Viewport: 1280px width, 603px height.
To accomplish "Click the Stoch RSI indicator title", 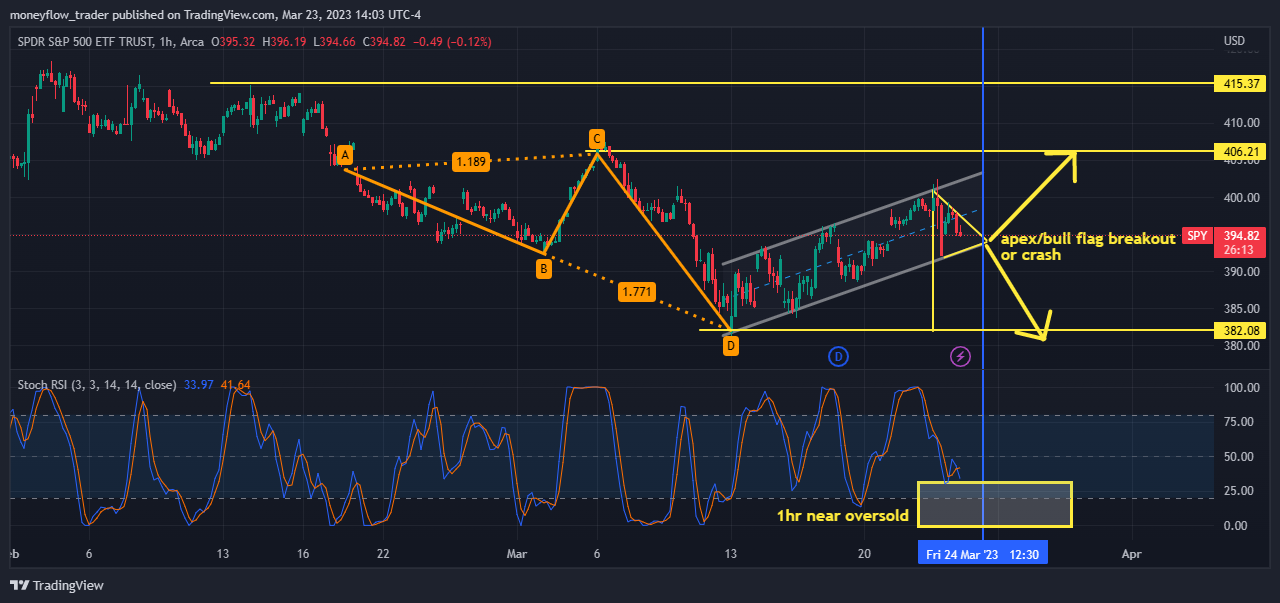I will (x=95, y=384).
